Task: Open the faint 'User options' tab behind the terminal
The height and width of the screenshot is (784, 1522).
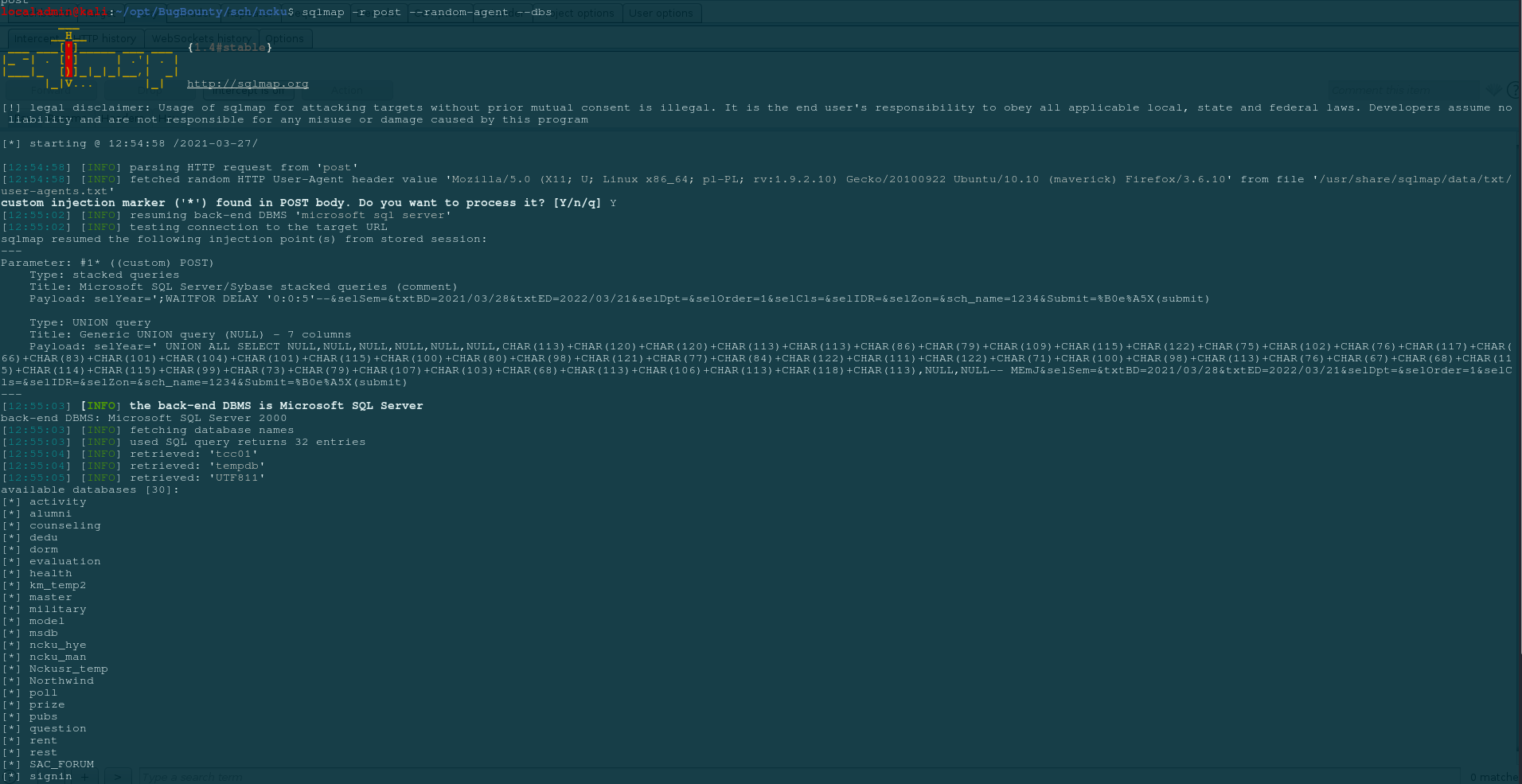Action: (661, 14)
